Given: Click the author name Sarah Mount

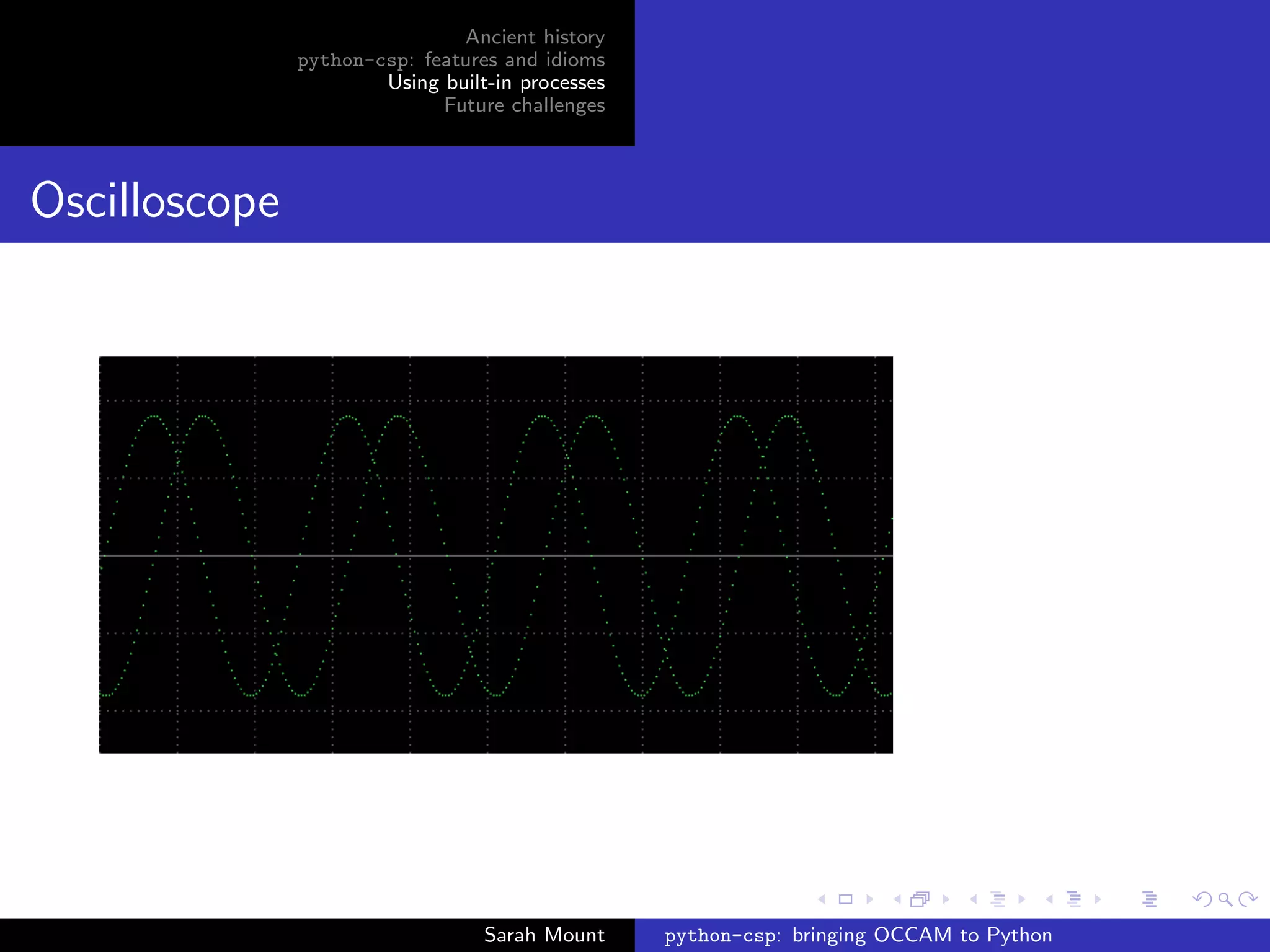Looking at the screenshot, I should tap(544, 935).
